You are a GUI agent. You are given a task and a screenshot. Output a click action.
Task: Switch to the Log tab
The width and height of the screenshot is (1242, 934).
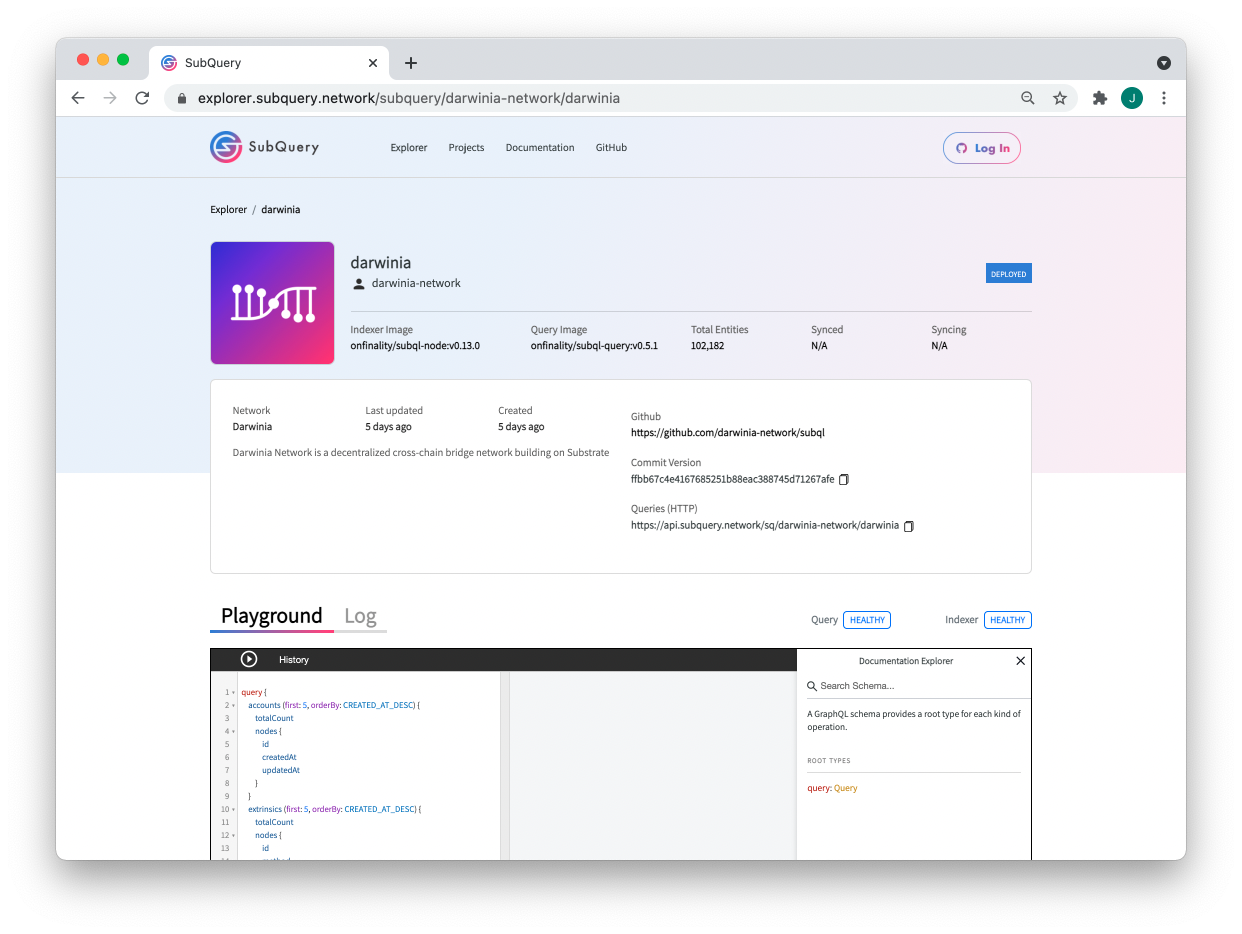point(360,616)
